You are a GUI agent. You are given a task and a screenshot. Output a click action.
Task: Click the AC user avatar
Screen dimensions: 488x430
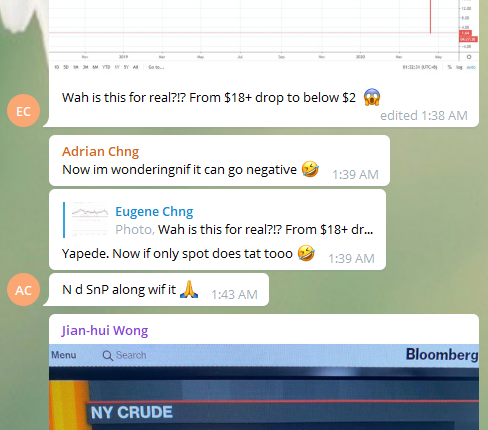23,290
